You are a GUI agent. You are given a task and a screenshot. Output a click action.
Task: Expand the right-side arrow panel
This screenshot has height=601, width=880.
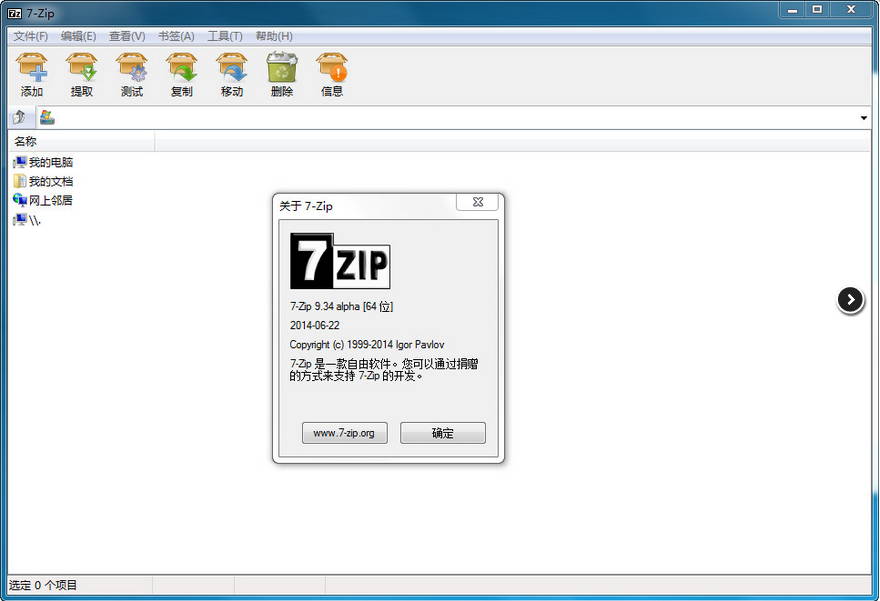point(849,300)
